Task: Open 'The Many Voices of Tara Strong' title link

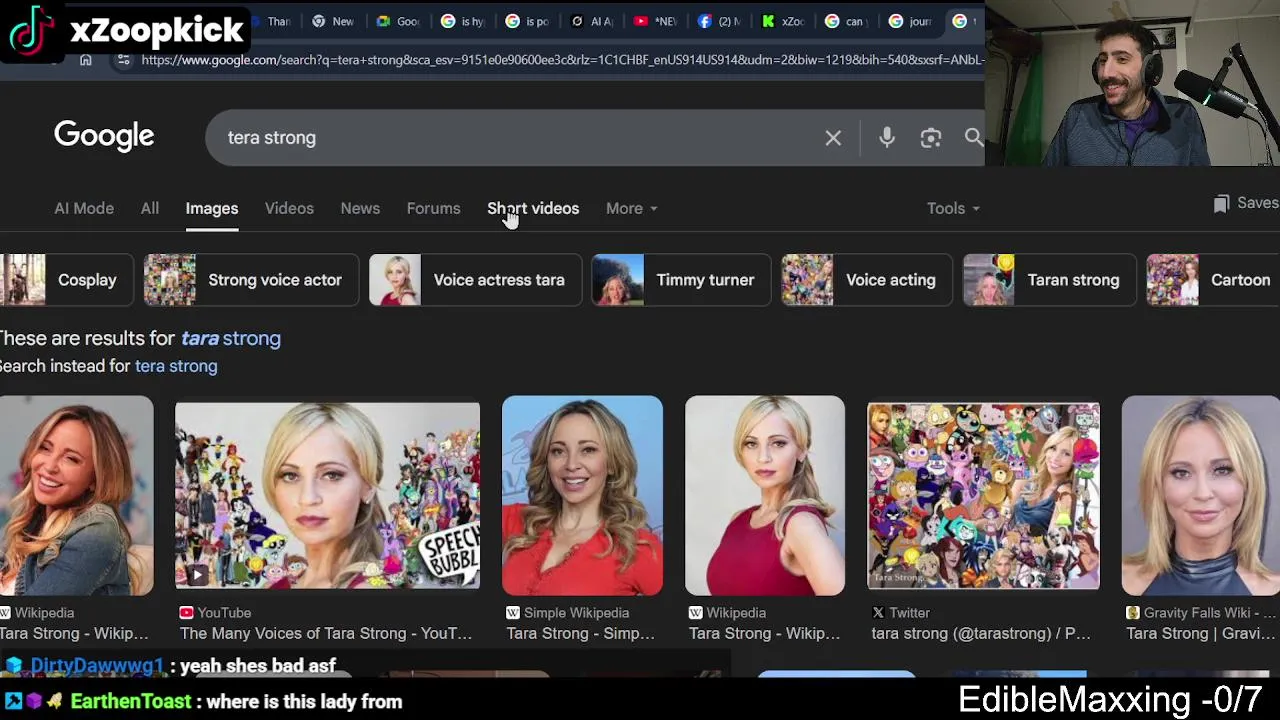Action: (x=326, y=633)
